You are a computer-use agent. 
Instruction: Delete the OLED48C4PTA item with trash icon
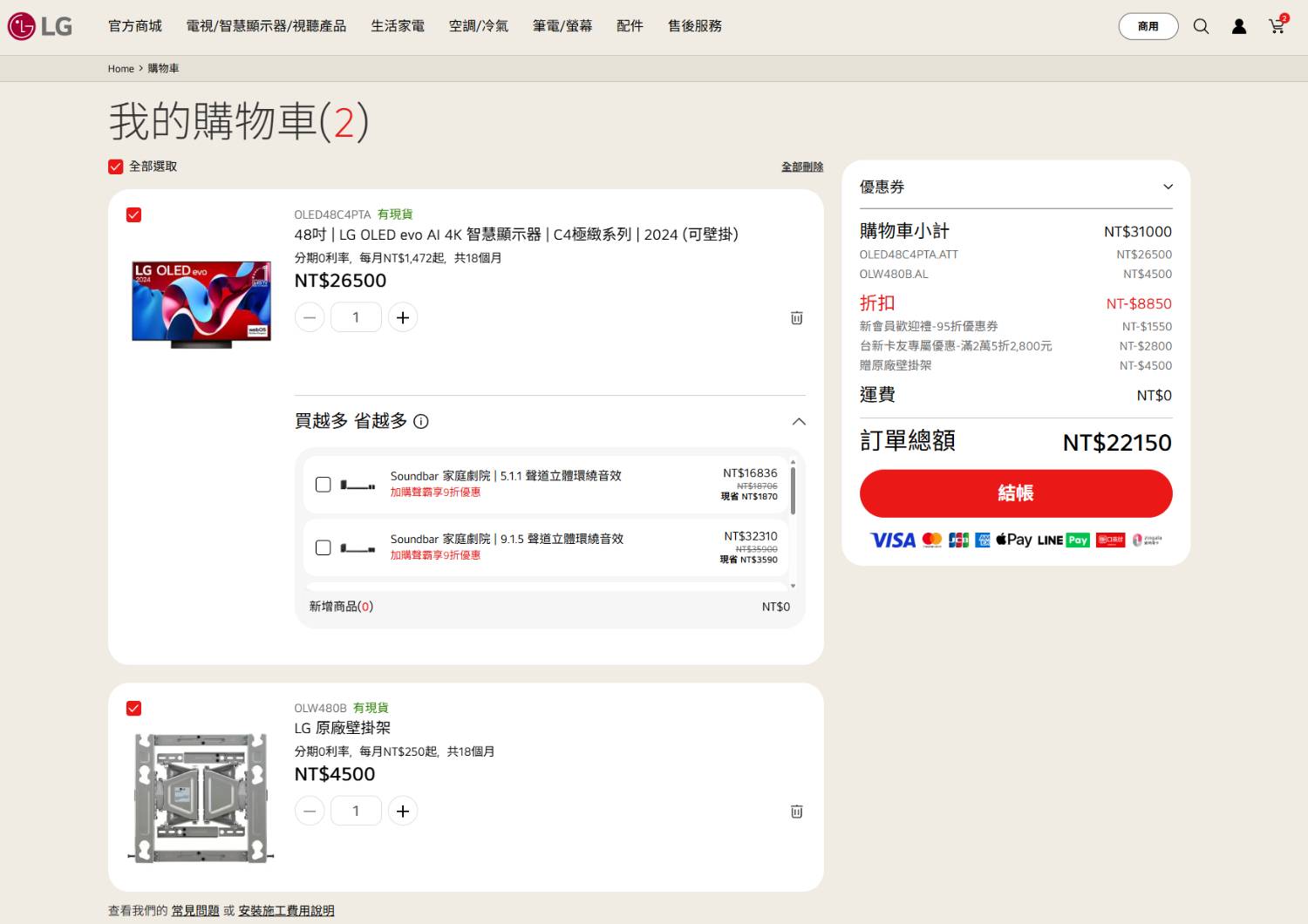tap(796, 318)
